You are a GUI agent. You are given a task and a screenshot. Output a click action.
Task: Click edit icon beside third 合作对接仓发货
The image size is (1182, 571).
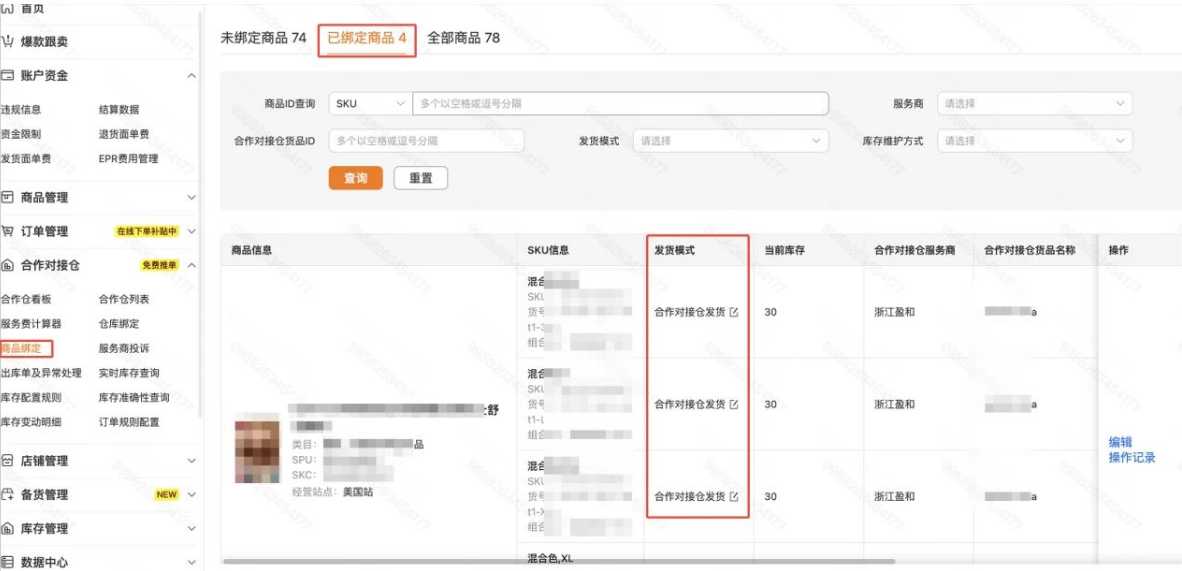(734, 497)
